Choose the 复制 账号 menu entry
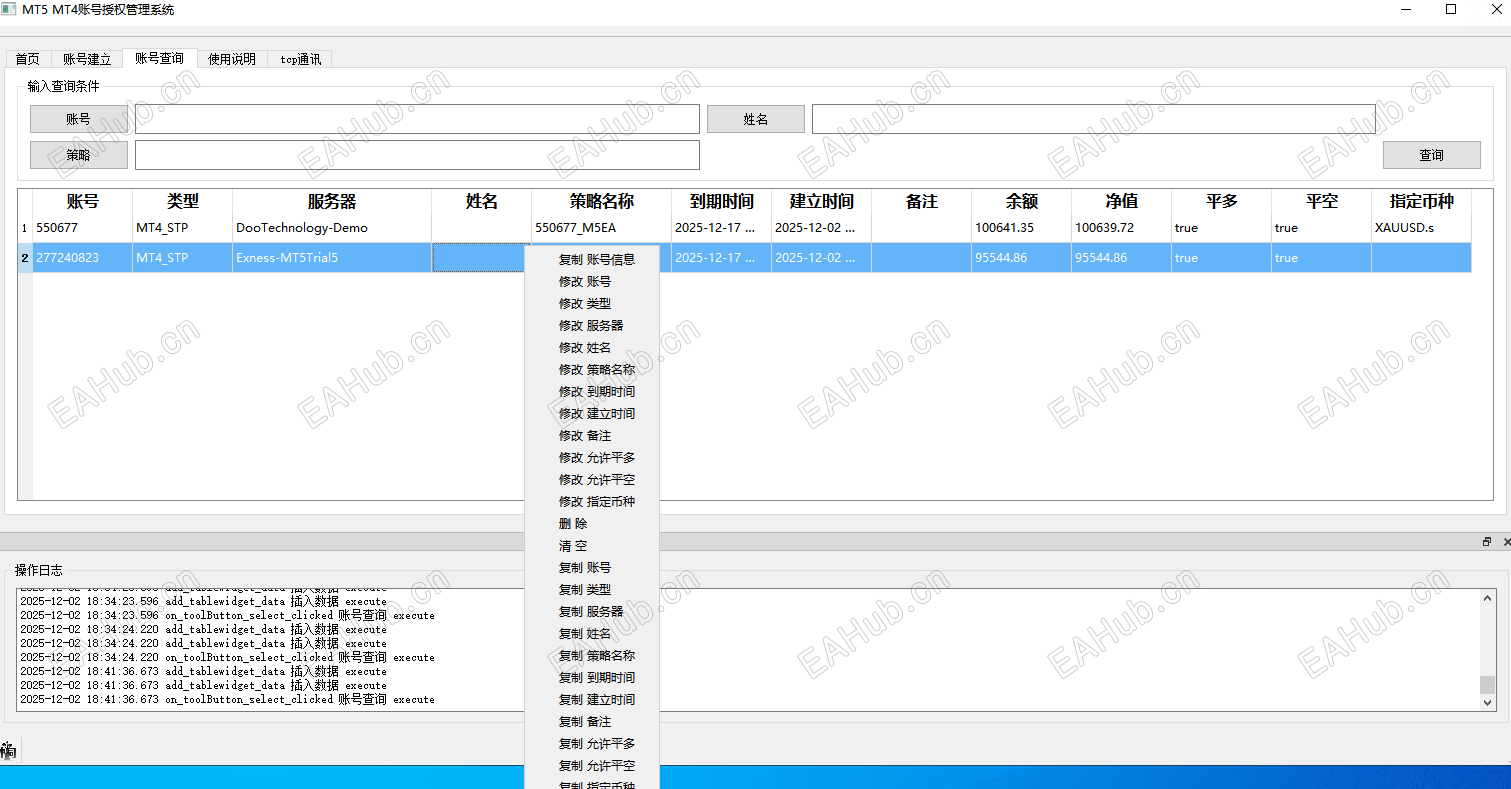 (592, 567)
